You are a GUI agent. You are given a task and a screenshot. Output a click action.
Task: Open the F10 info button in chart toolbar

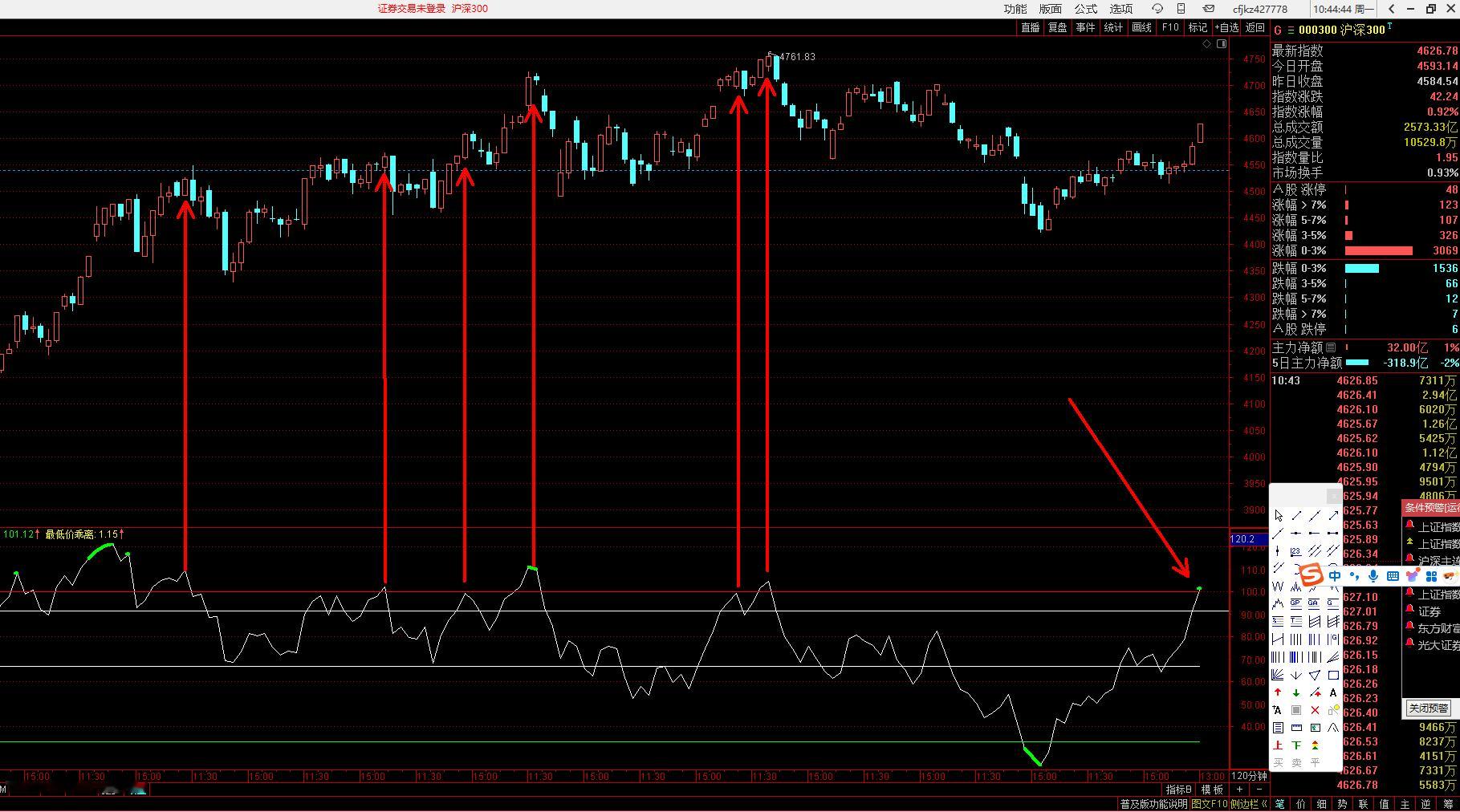click(x=1170, y=27)
